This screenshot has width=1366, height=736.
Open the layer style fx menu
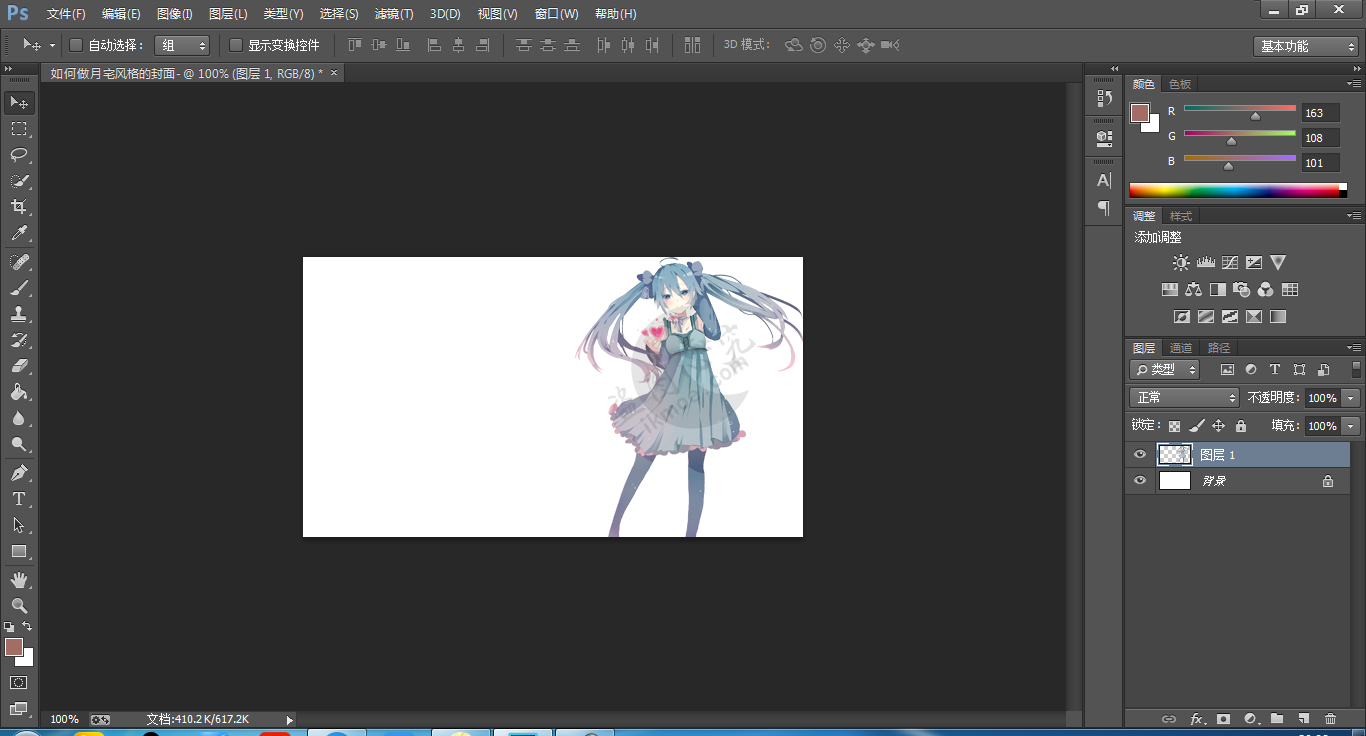click(1196, 718)
